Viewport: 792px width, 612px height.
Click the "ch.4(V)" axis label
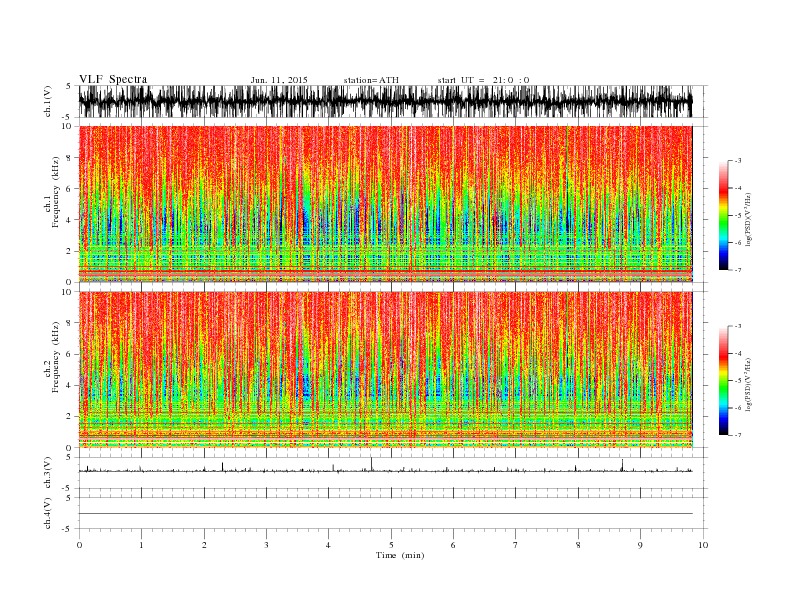(48, 513)
